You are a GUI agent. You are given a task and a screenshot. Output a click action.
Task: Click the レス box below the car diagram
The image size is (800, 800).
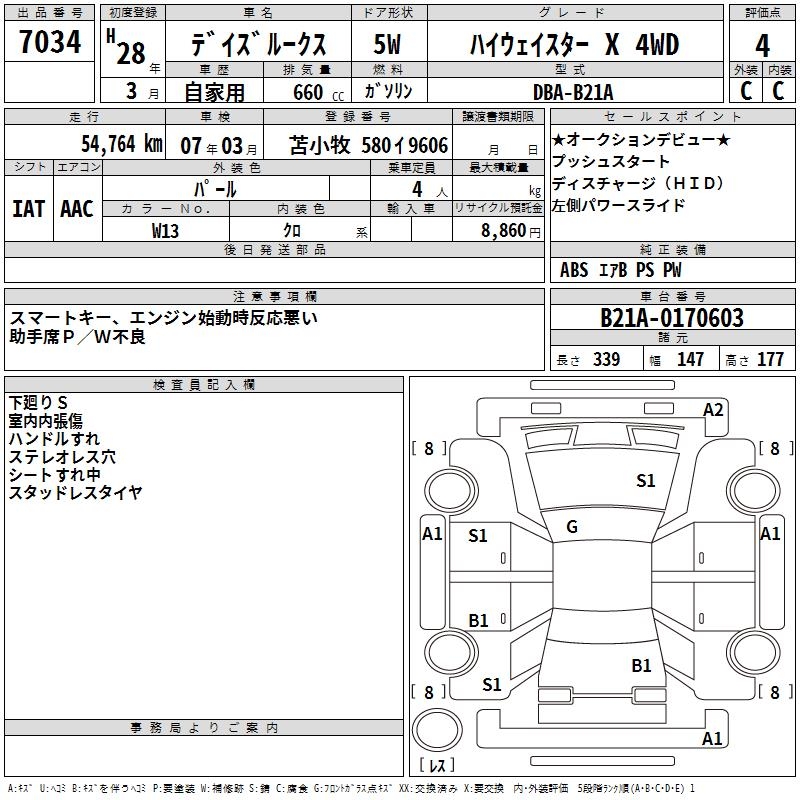437,767
